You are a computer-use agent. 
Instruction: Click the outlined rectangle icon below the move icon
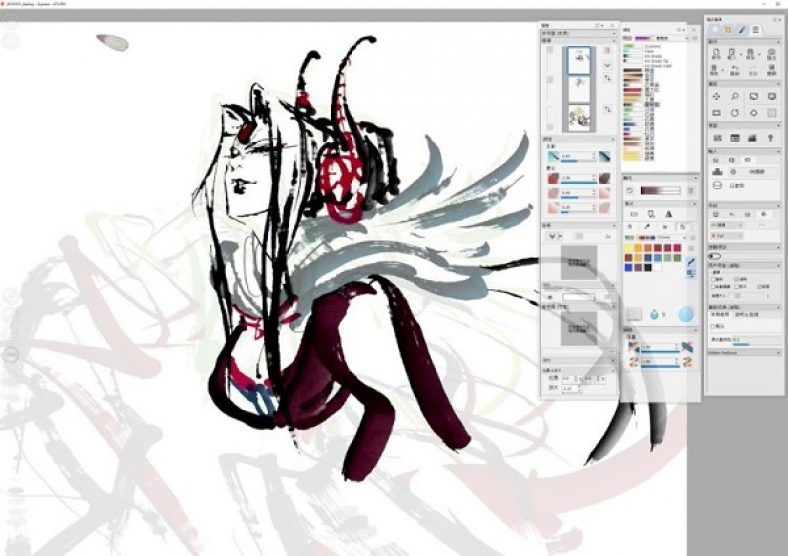pos(716,113)
